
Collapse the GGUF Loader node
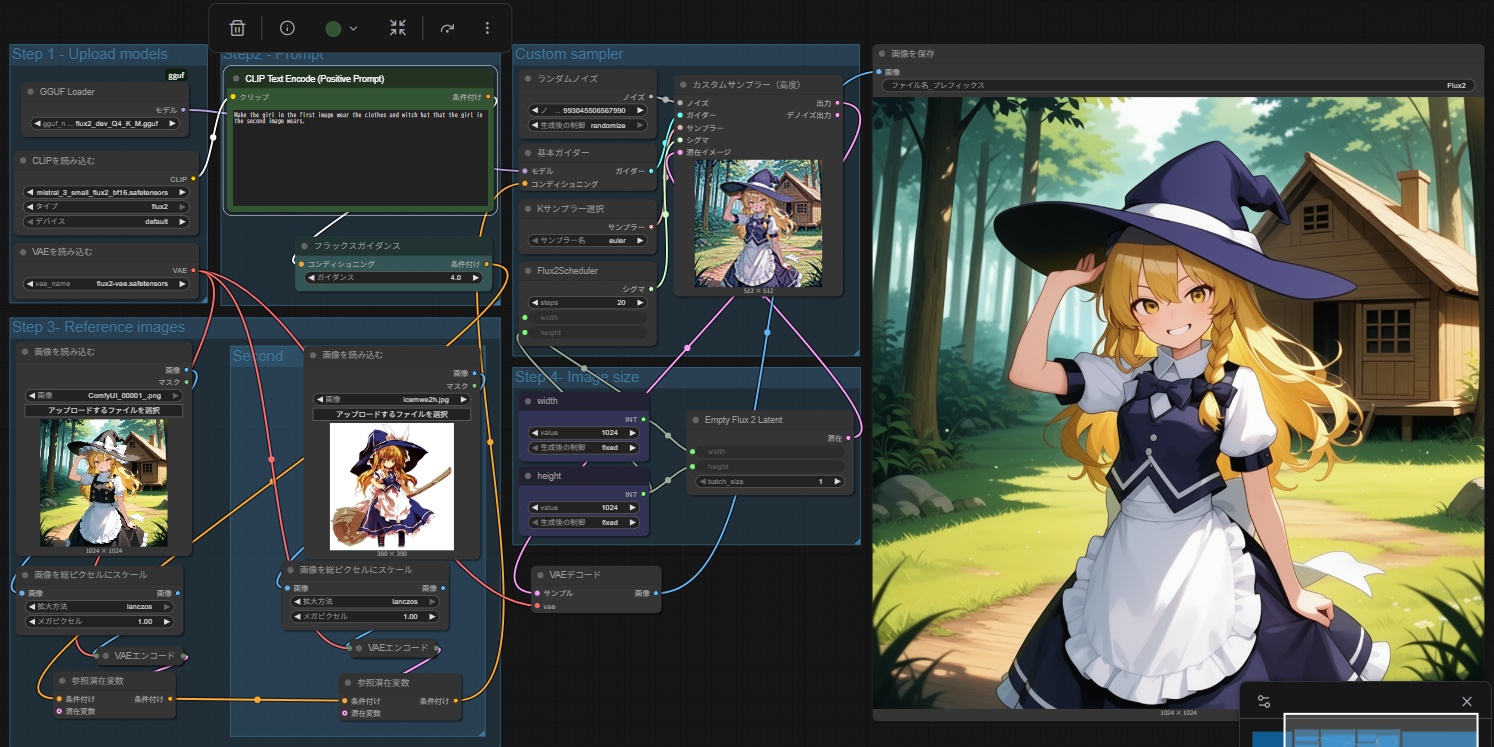tap(31, 92)
